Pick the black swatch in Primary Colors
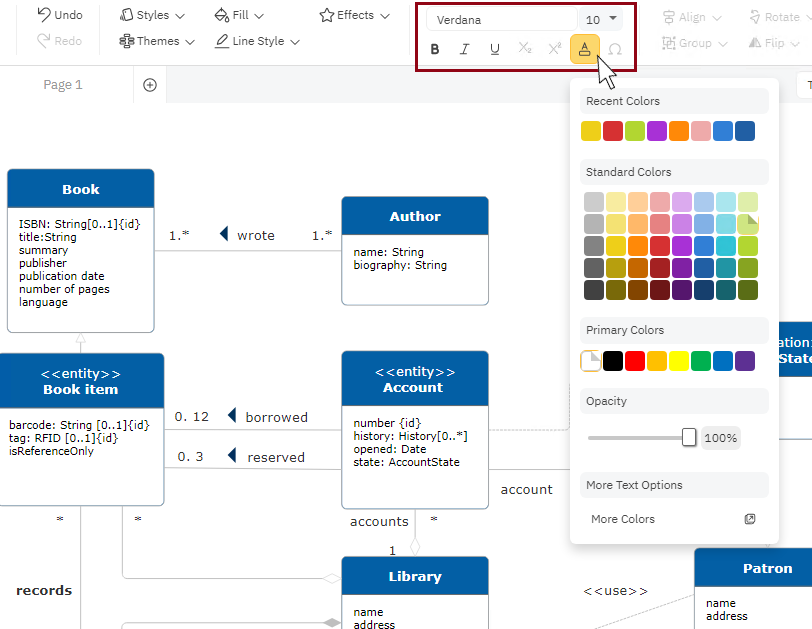The height and width of the screenshot is (629, 812). tap(613, 361)
